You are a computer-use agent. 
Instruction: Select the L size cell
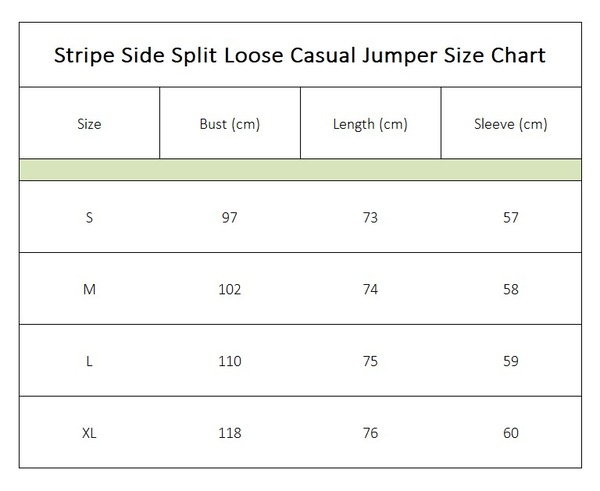89,361
